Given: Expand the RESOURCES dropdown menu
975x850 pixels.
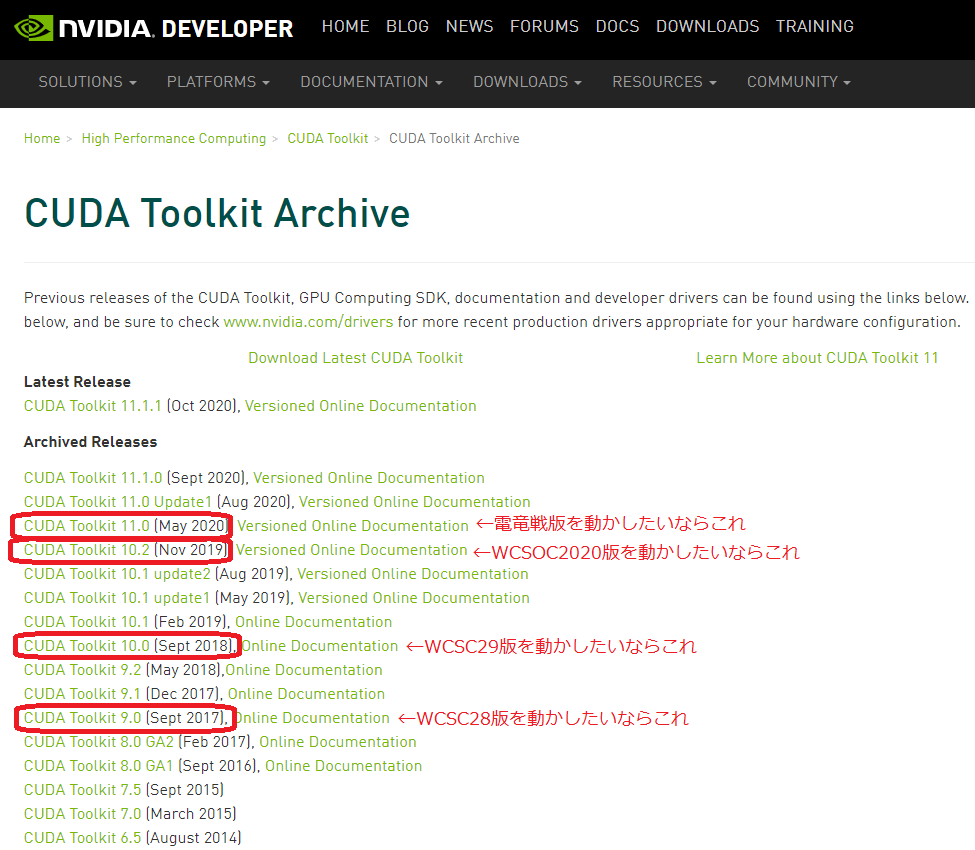Looking at the screenshot, I should point(665,82).
